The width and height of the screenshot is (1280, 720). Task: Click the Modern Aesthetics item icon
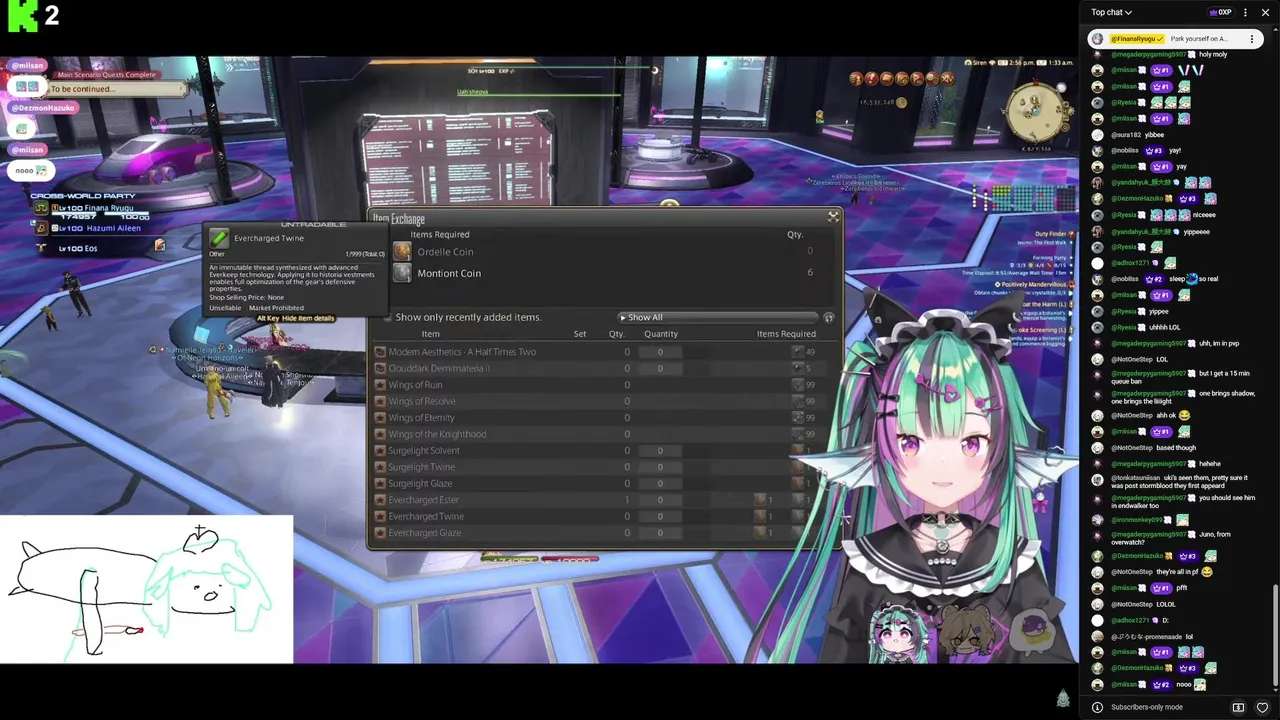click(380, 352)
